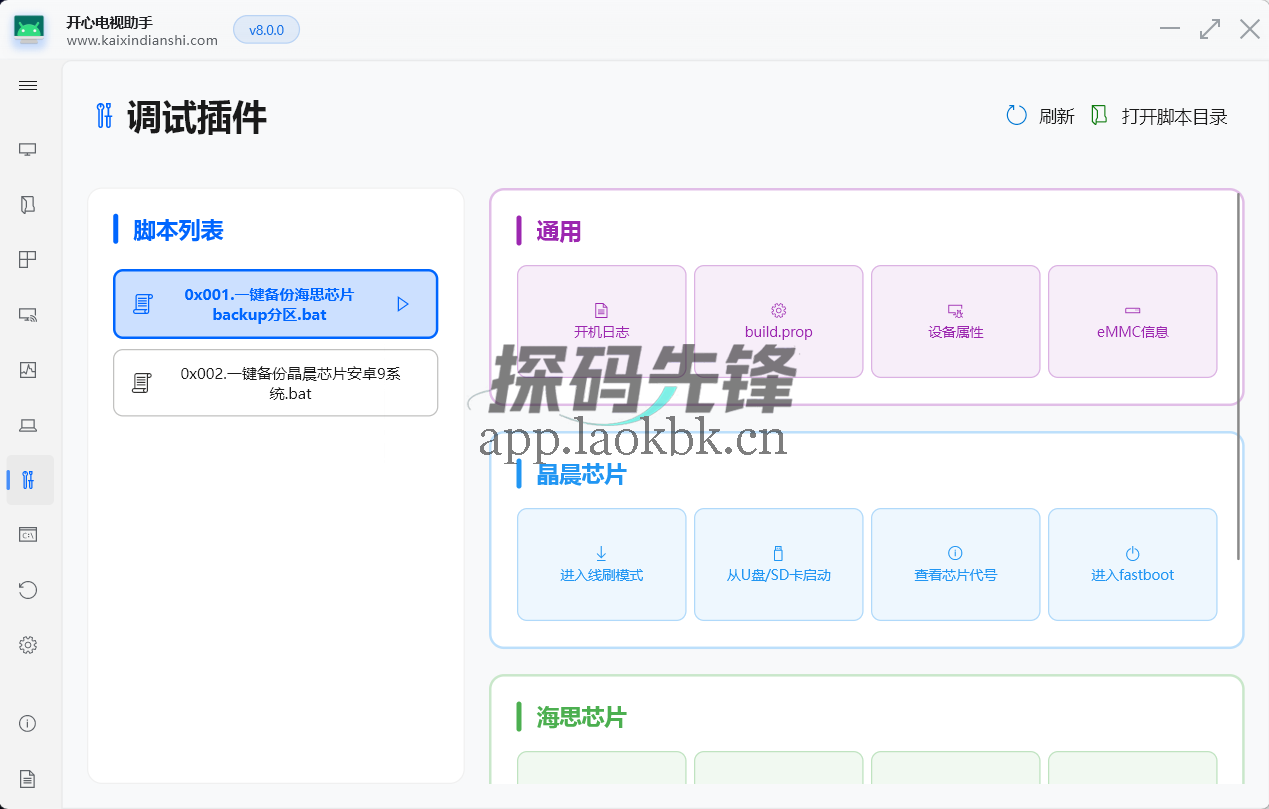
Task: Open the 开机日志 card
Action: [602, 321]
